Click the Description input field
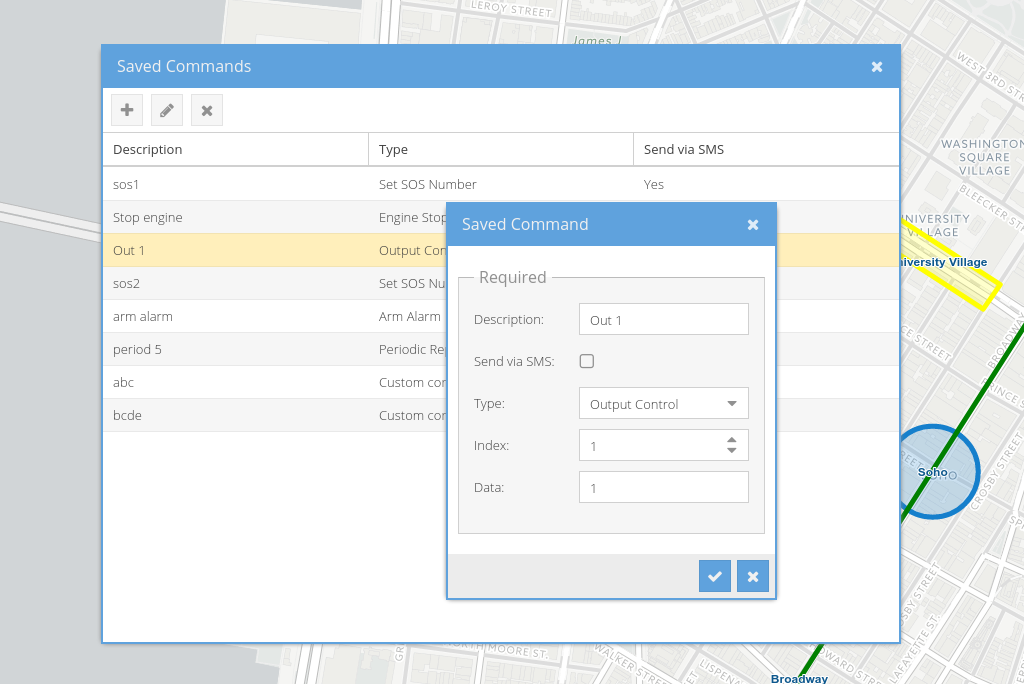The height and width of the screenshot is (684, 1024). point(663,320)
